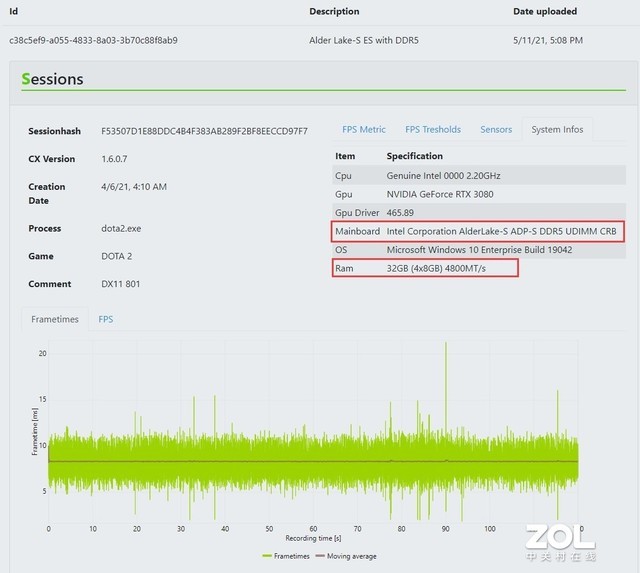Click the Sessionhash value text
Viewport: 640px width, 573px height.
(204, 131)
